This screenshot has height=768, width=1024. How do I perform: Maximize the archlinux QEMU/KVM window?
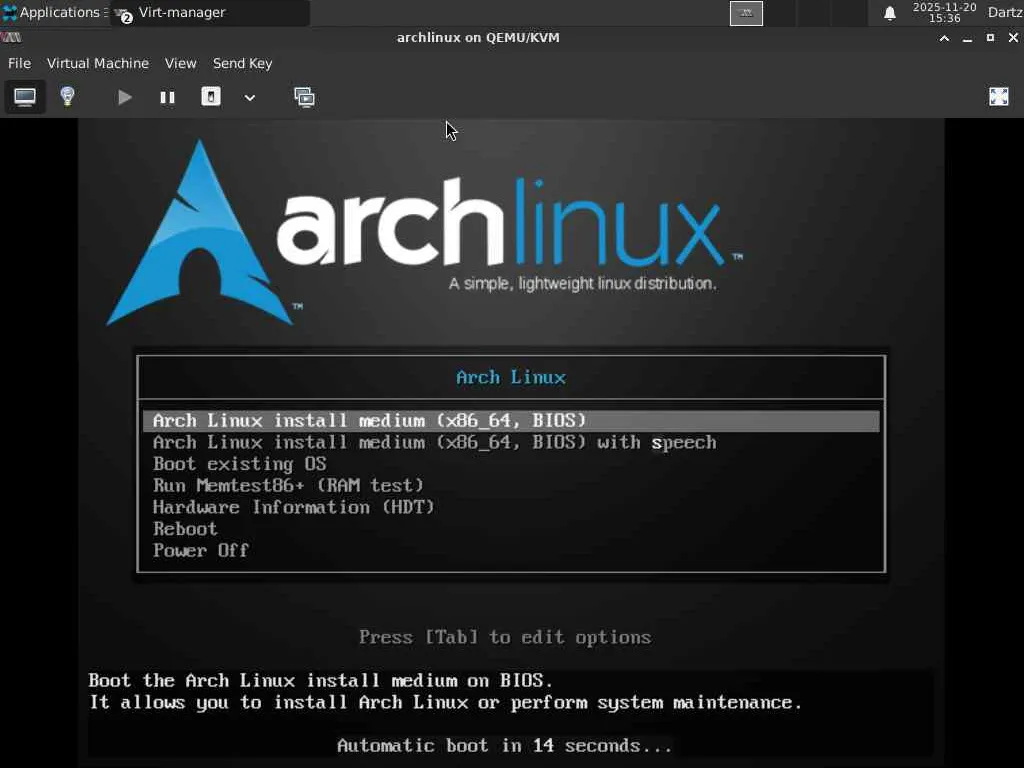pos(990,38)
